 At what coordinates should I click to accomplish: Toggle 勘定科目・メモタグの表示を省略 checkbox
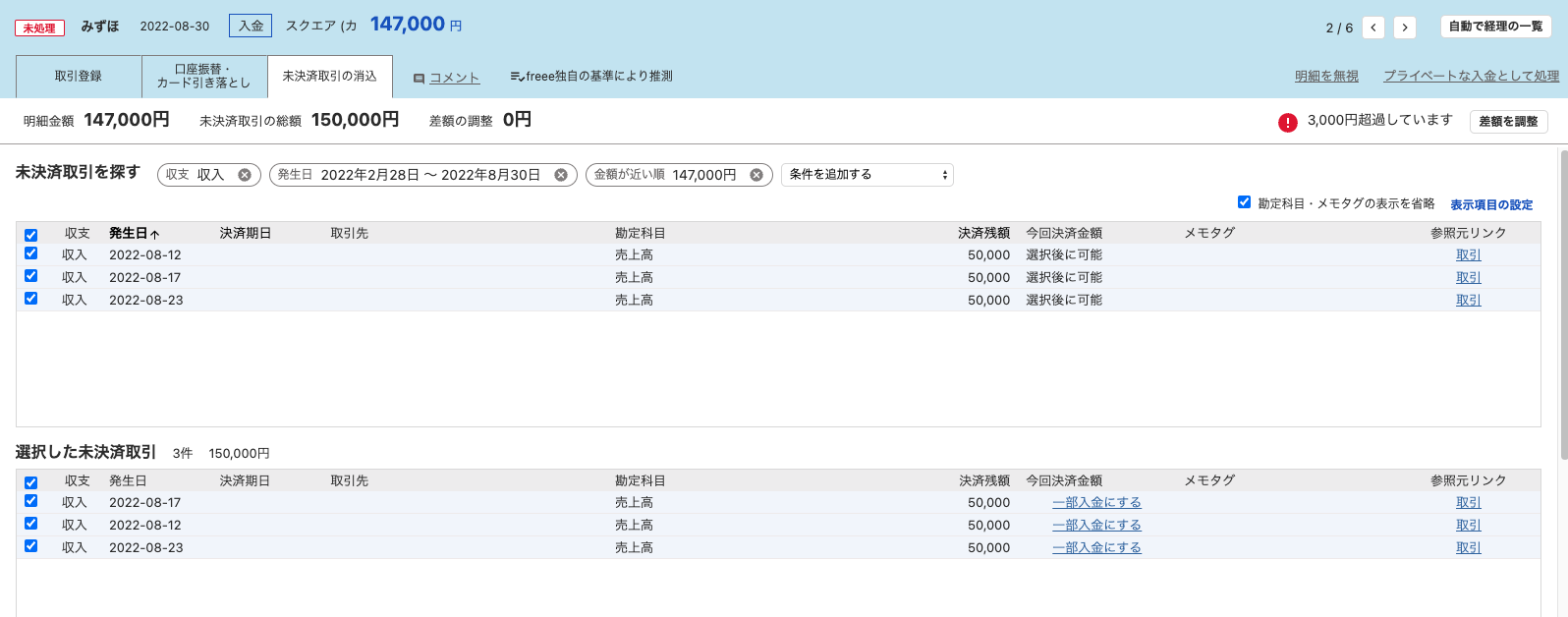(1245, 202)
